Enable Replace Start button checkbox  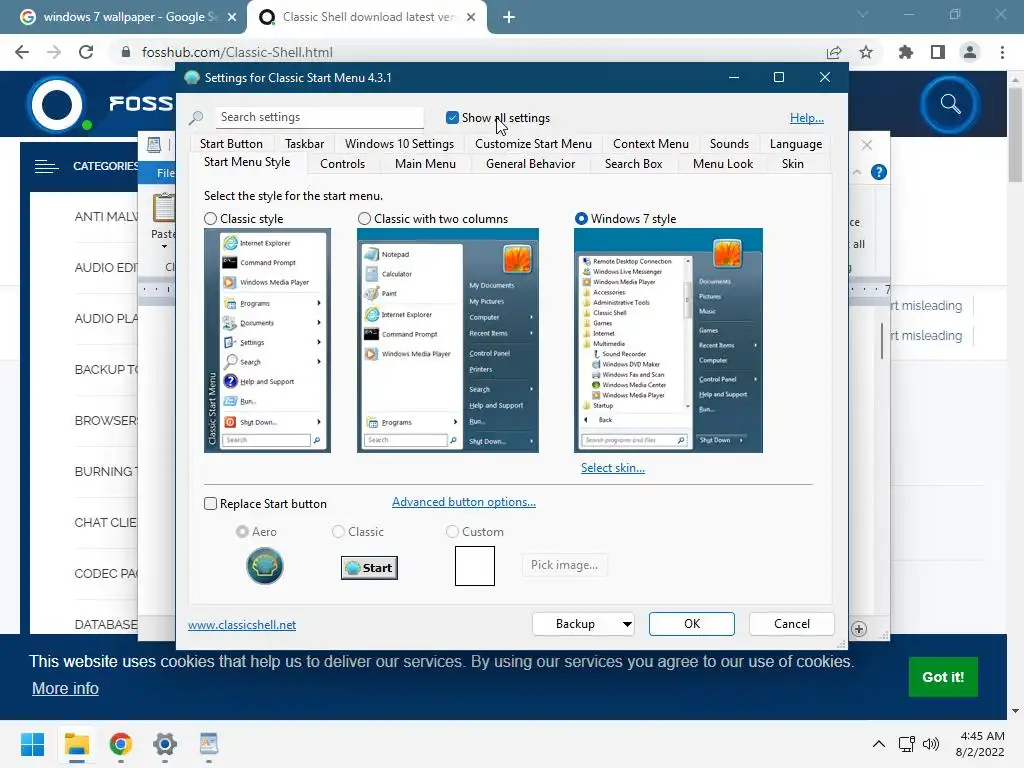coord(210,504)
